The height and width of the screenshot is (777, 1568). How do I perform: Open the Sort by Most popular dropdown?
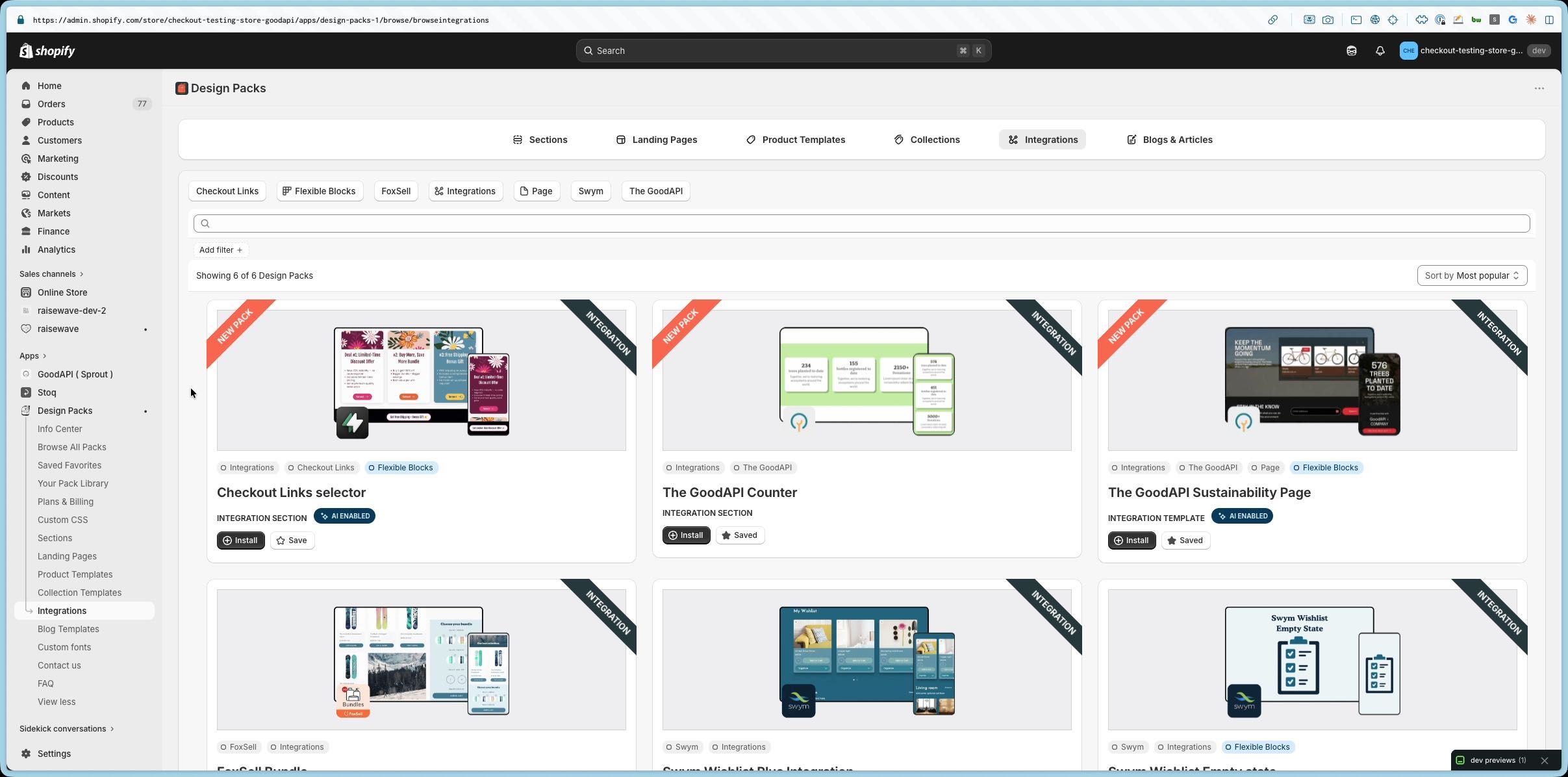pyautogui.click(x=1471, y=275)
